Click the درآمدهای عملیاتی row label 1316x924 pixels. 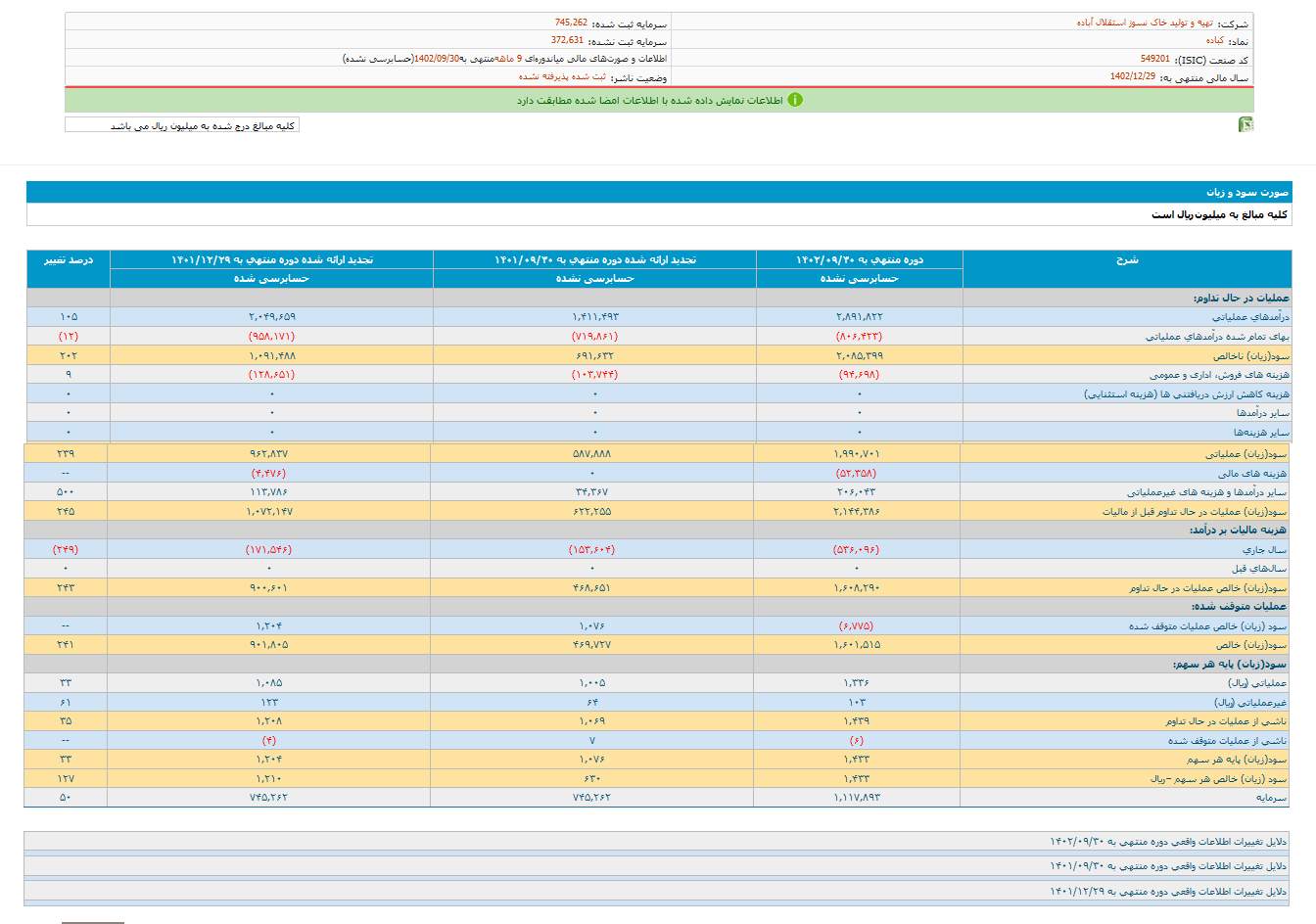(1250, 317)
